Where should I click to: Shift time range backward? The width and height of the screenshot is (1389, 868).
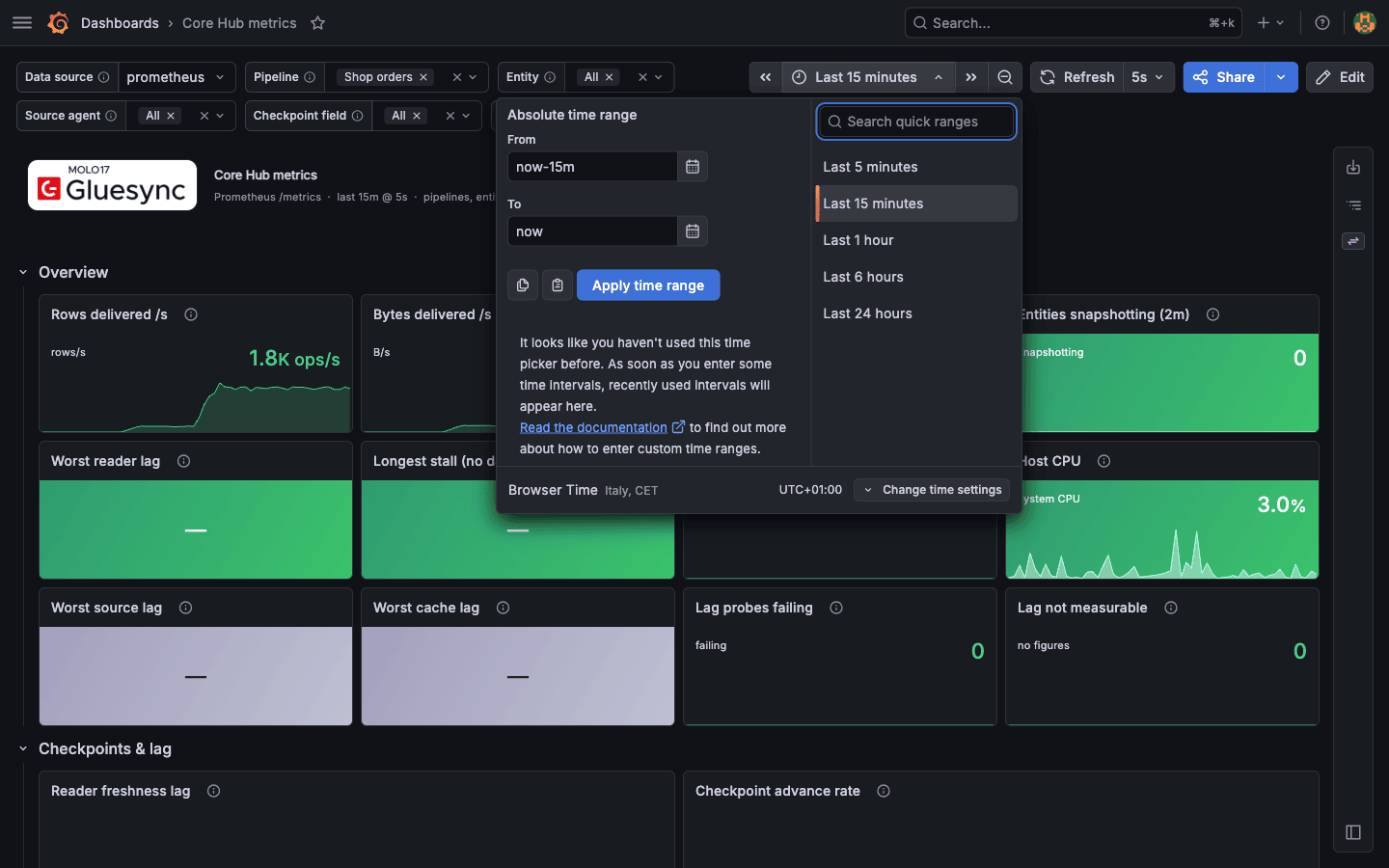click(x=766, y=77)
